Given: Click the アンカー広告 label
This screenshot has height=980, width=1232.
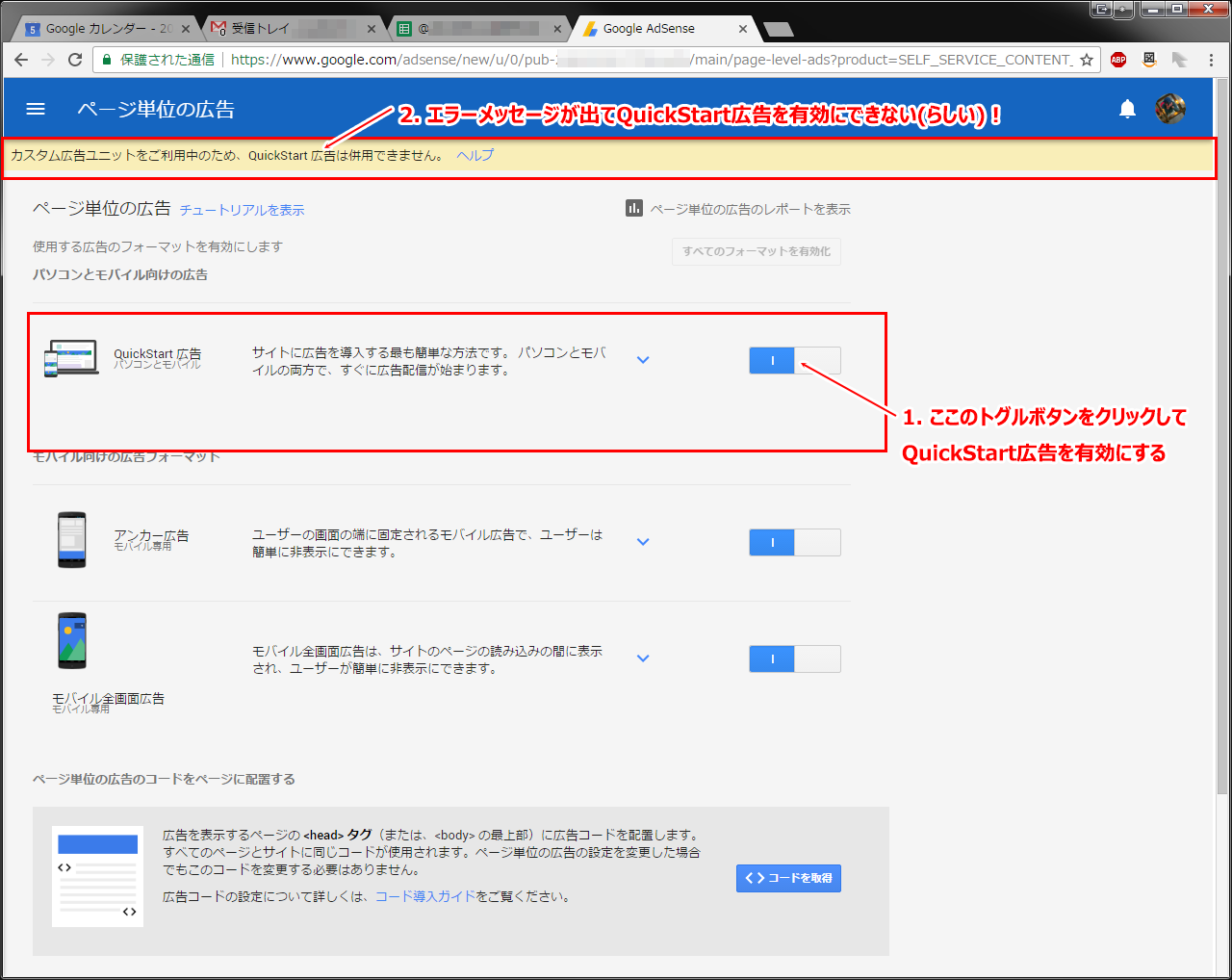Looking at the screenshot, I should (151, 535).
